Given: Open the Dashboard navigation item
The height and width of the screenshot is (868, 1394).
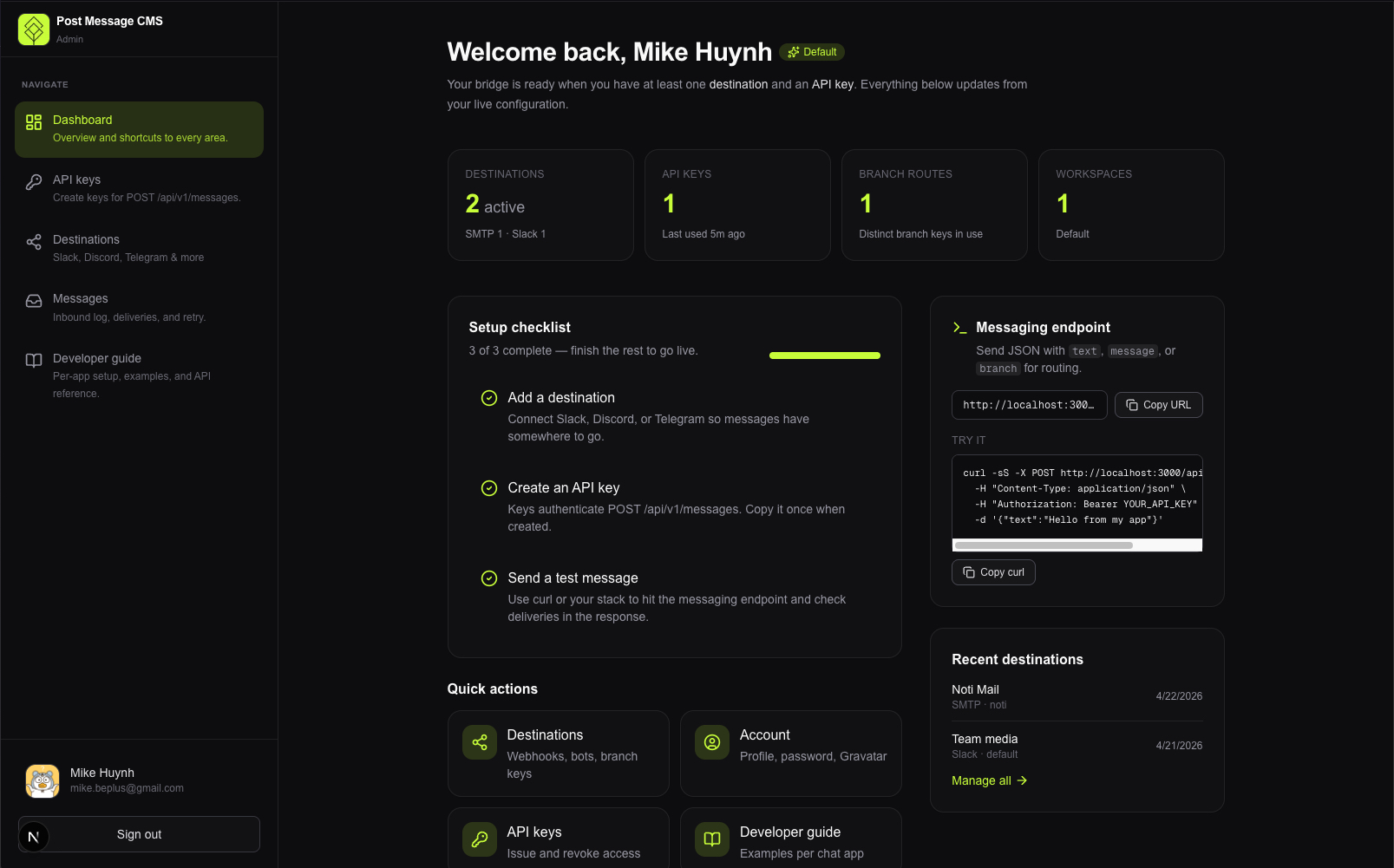Looking at the screenshot, I should tap(139, 129).
